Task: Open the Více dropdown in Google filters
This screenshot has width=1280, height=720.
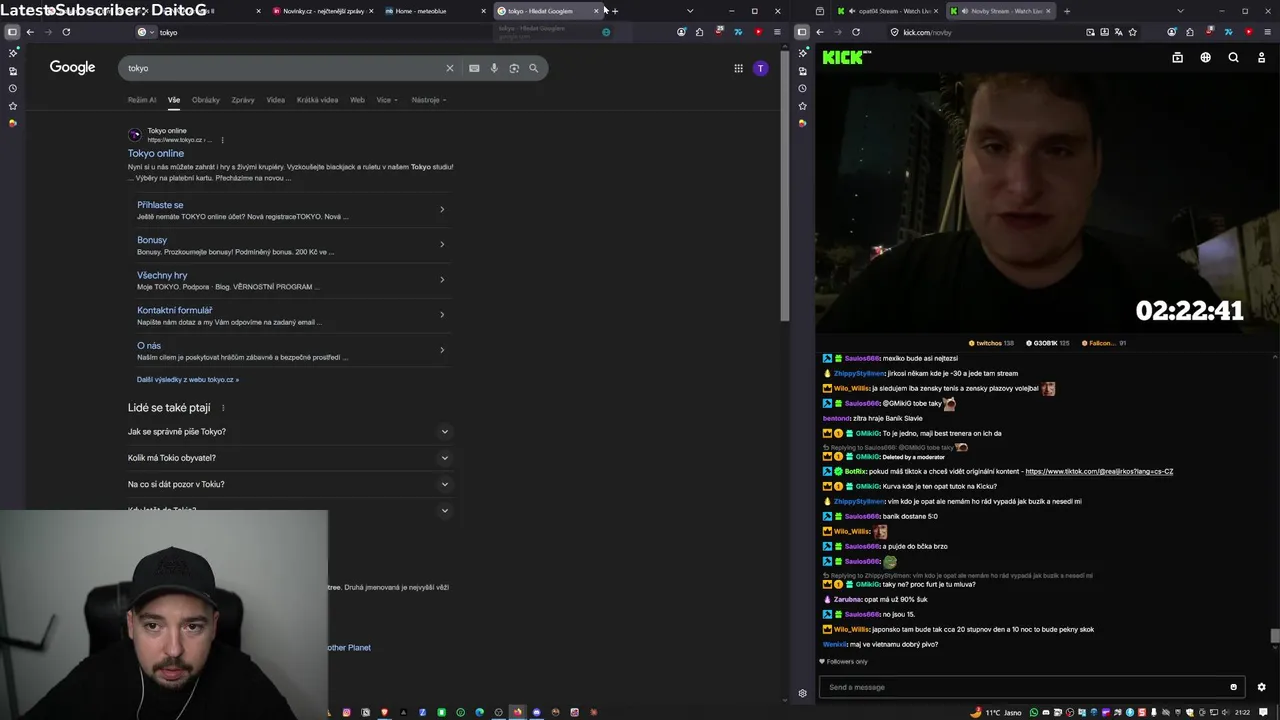Action: [387, 100]
